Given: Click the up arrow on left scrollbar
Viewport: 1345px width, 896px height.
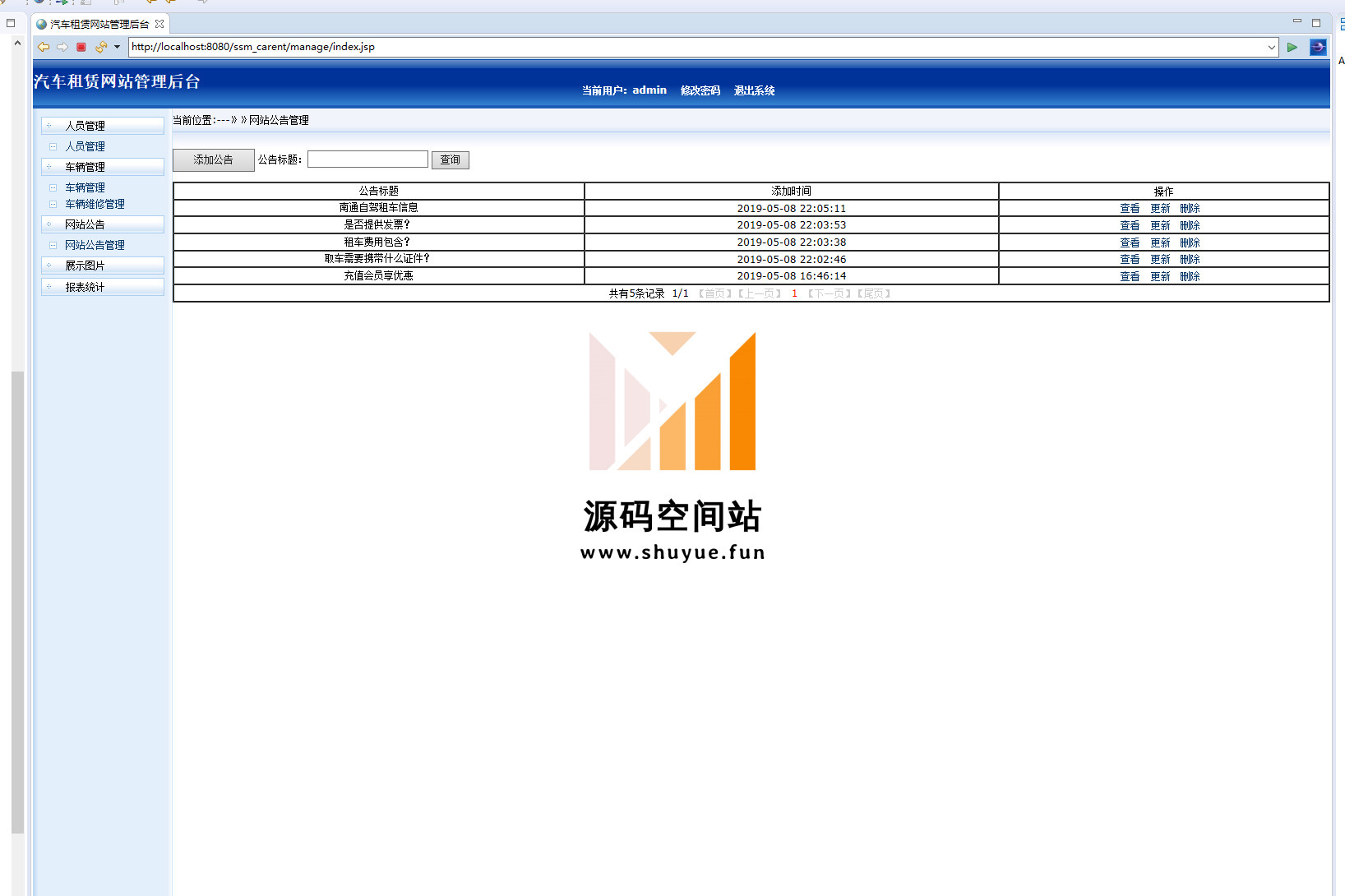Looking at the screenshot, I should [x=17, y=43].
